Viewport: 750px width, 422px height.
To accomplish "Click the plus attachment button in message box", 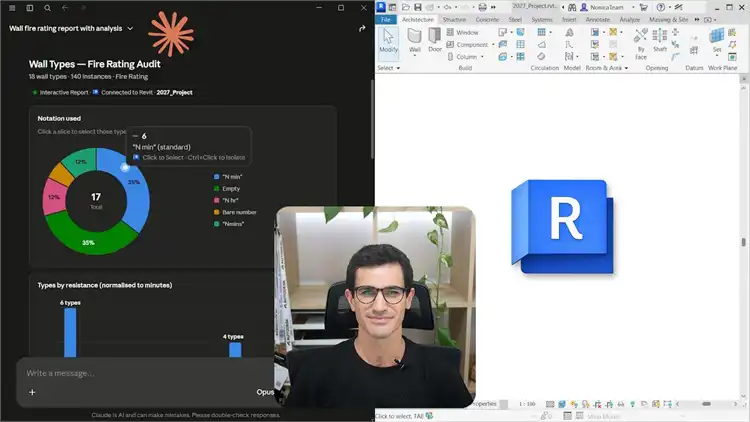I will [32, 392].
